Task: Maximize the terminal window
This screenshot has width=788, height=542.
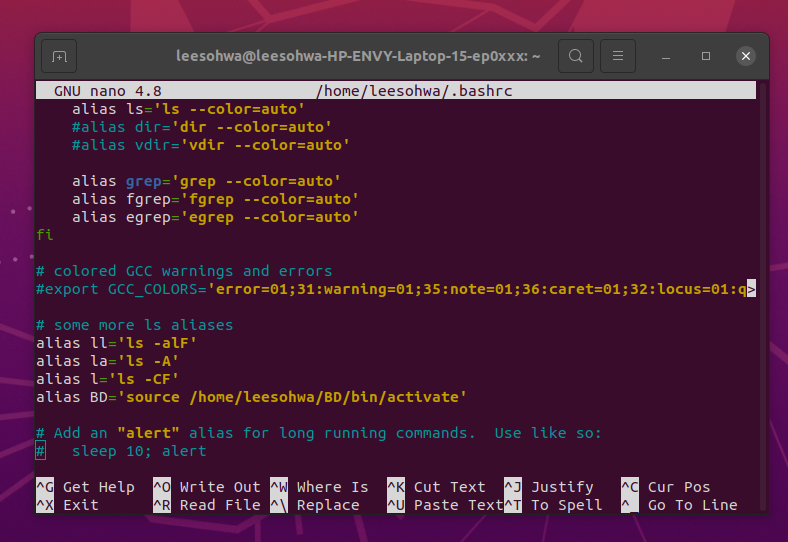Action: (706, 56)
